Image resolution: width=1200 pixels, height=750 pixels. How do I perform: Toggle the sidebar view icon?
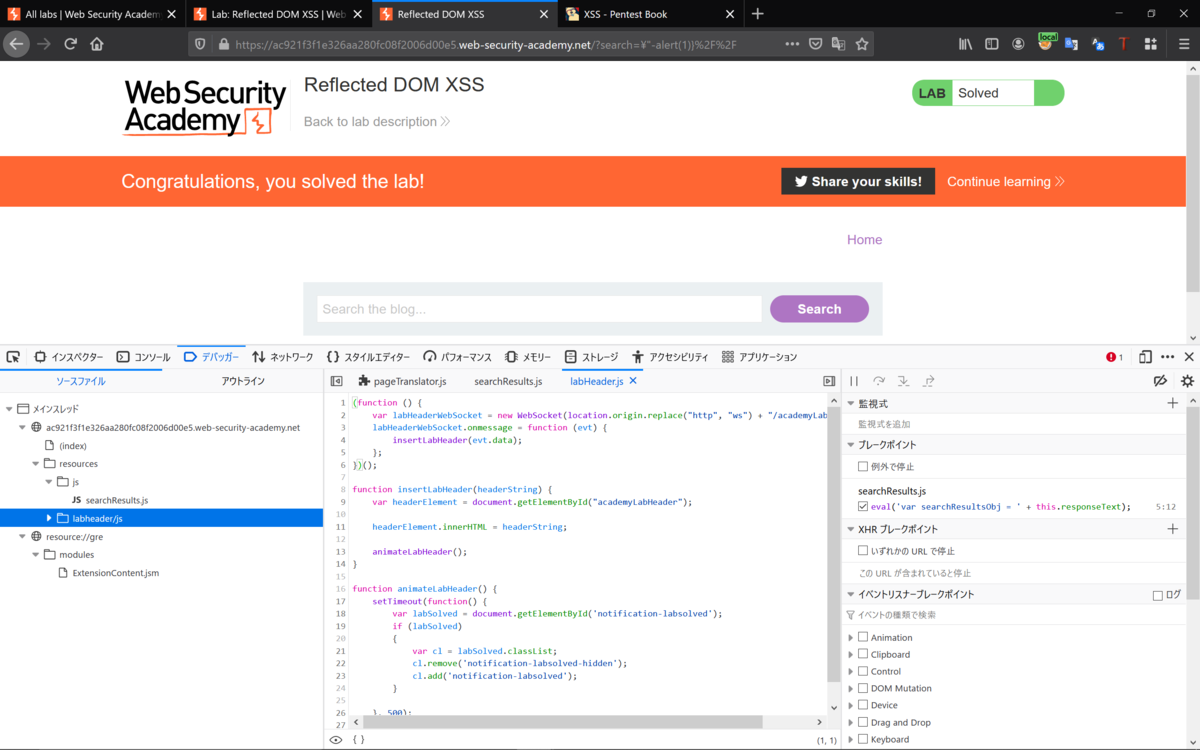[992, 44]
